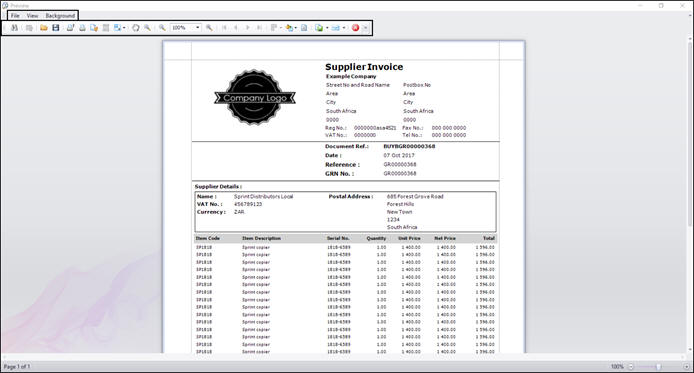Open the File menu
The image size is (694, 373).
pos(15,15)
